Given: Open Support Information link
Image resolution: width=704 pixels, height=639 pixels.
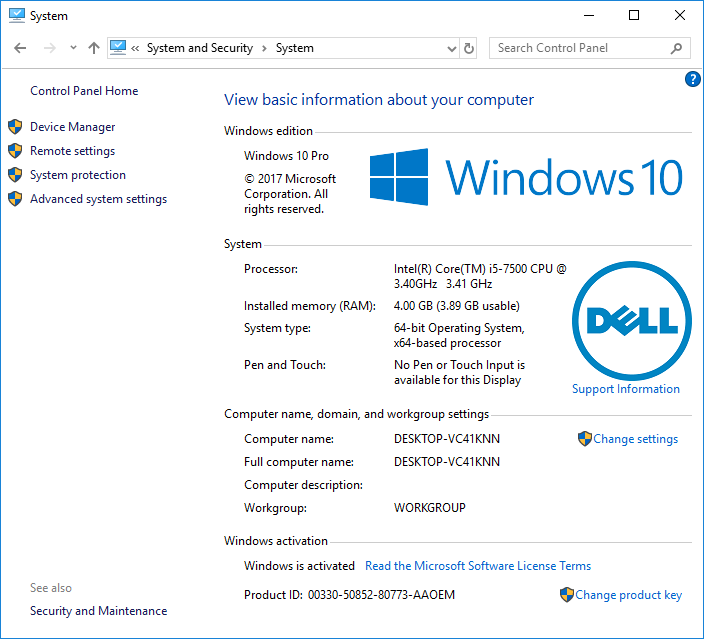Looking at the screenshot, I should click(x=625, y=389).
